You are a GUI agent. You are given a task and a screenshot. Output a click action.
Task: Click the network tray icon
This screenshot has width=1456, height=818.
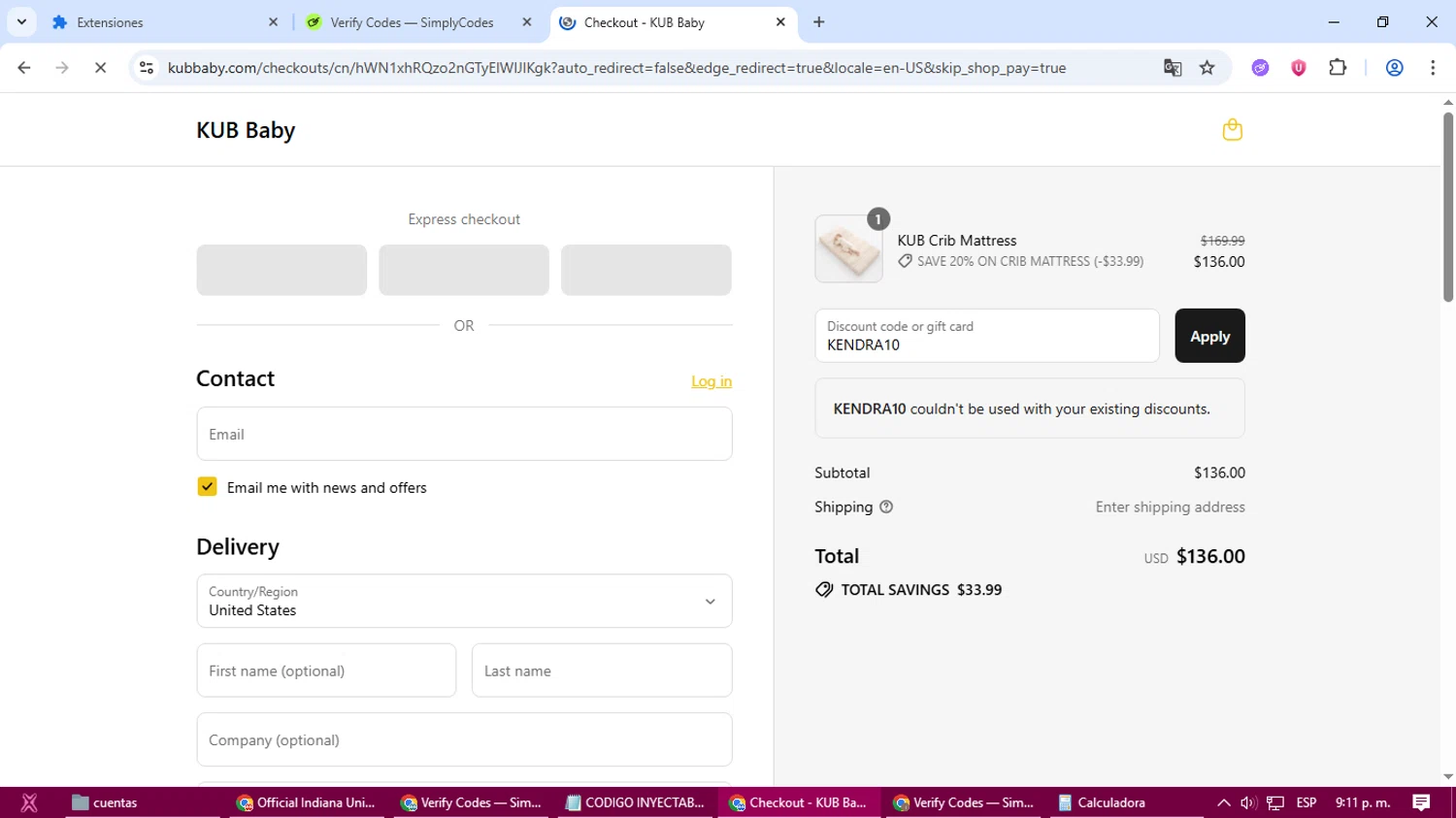pyautogui.click(x=1275, y=802)
